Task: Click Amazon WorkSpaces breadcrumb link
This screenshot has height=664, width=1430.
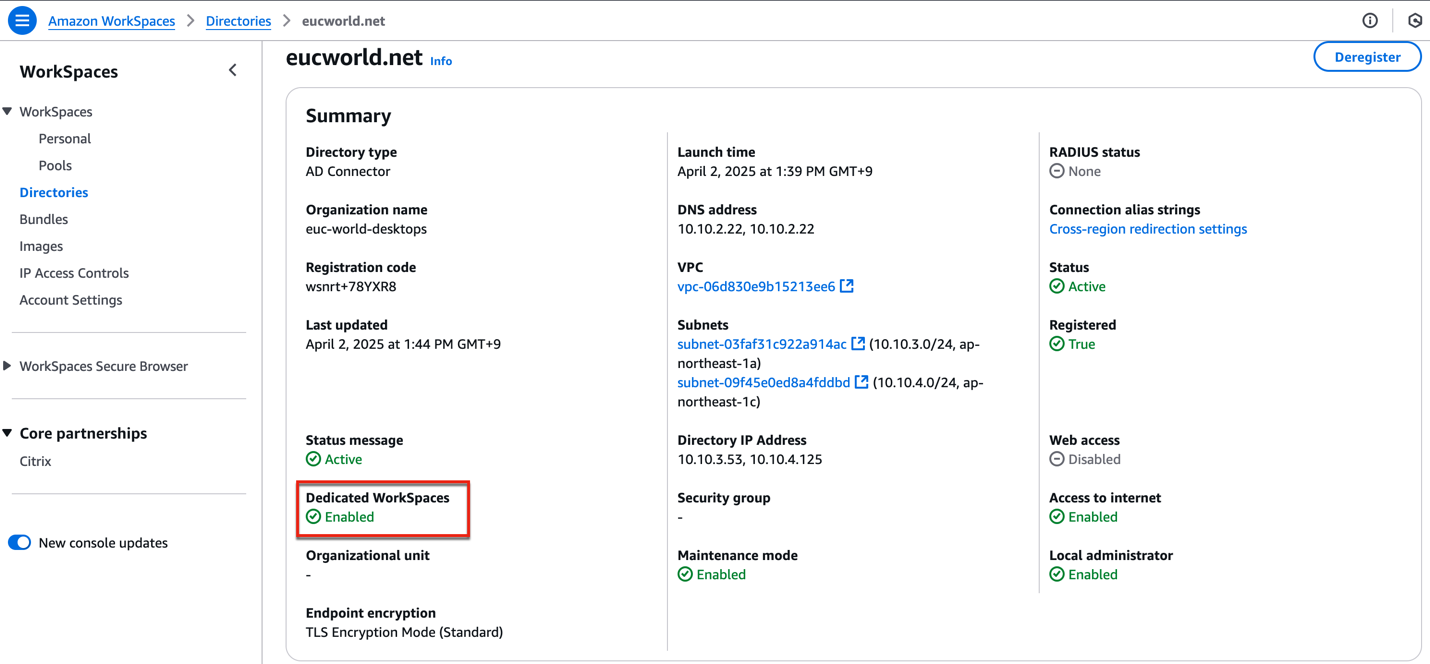Action: [112, 21]
